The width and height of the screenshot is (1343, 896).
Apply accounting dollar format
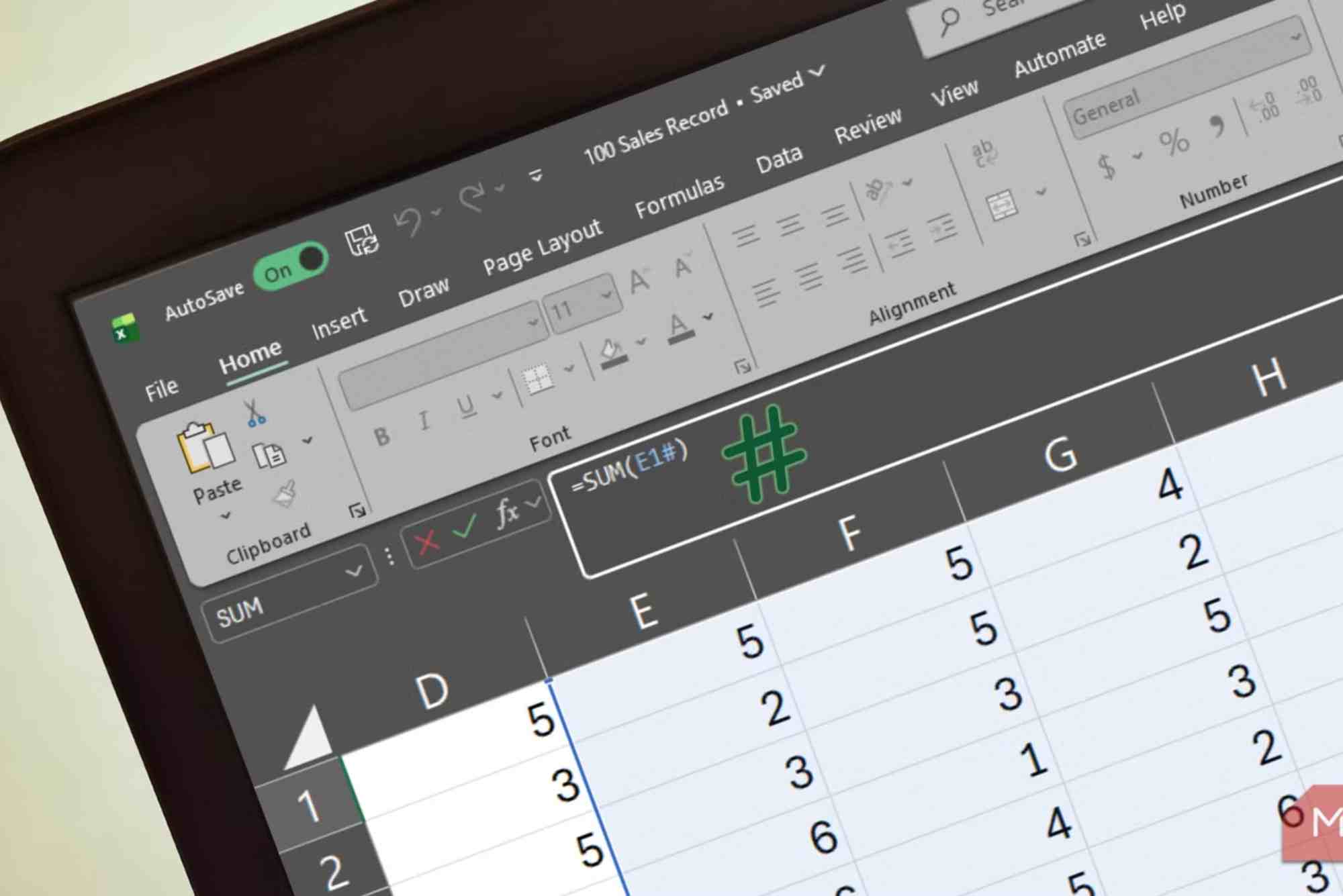click(x=1107, y=166)
